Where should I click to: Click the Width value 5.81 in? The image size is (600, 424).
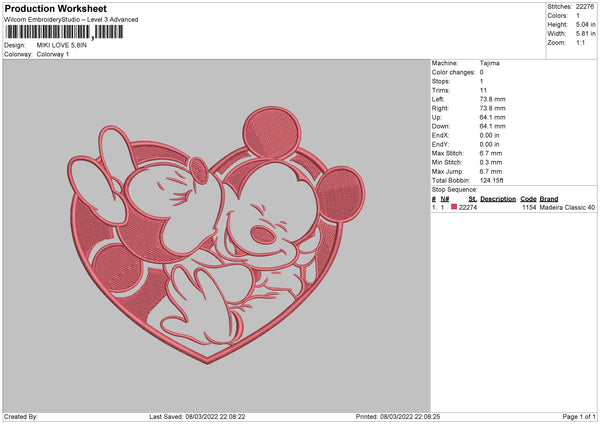pyautogui.click(x=585, y=34)
